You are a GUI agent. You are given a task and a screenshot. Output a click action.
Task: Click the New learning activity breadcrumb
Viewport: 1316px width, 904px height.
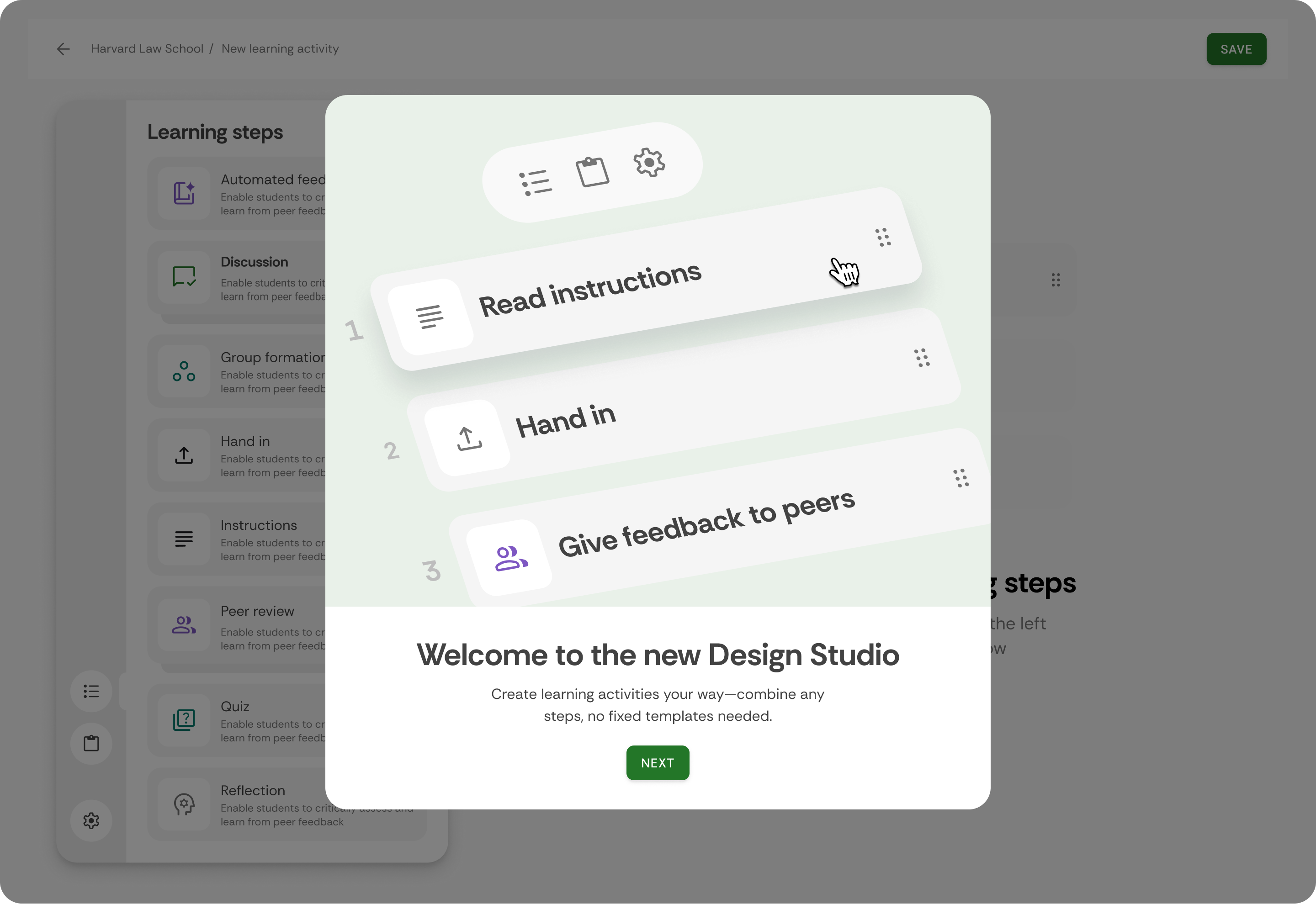click(280, 49)
